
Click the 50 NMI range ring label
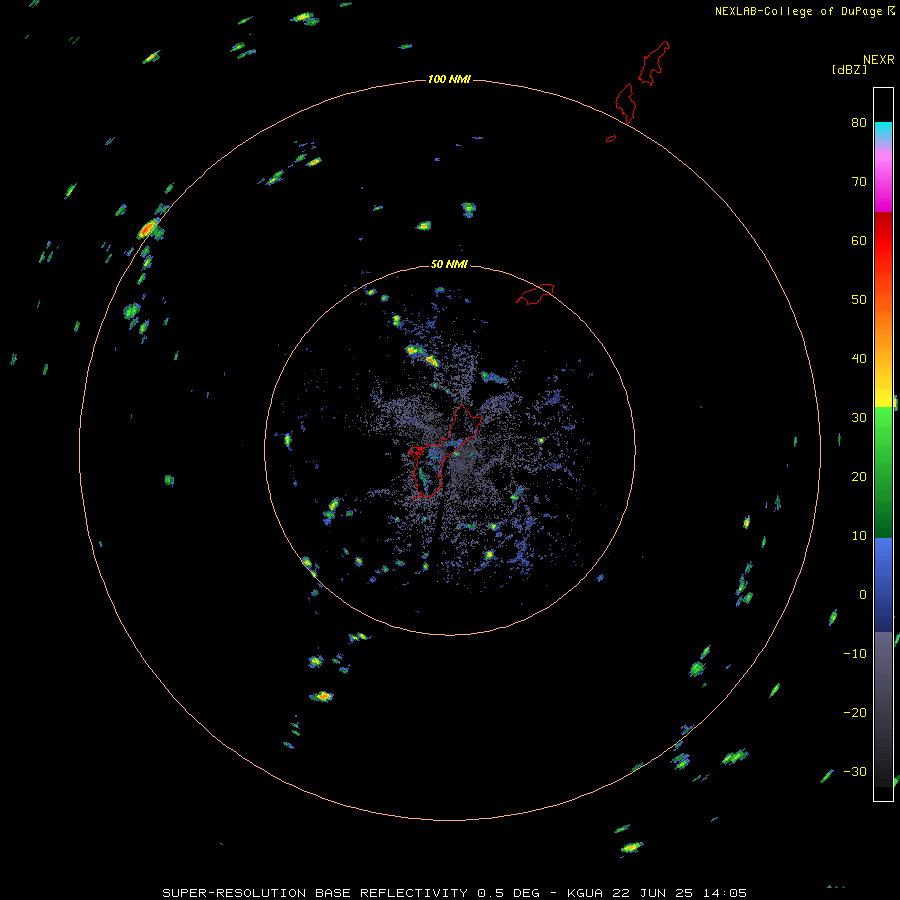tap(449, 264)
